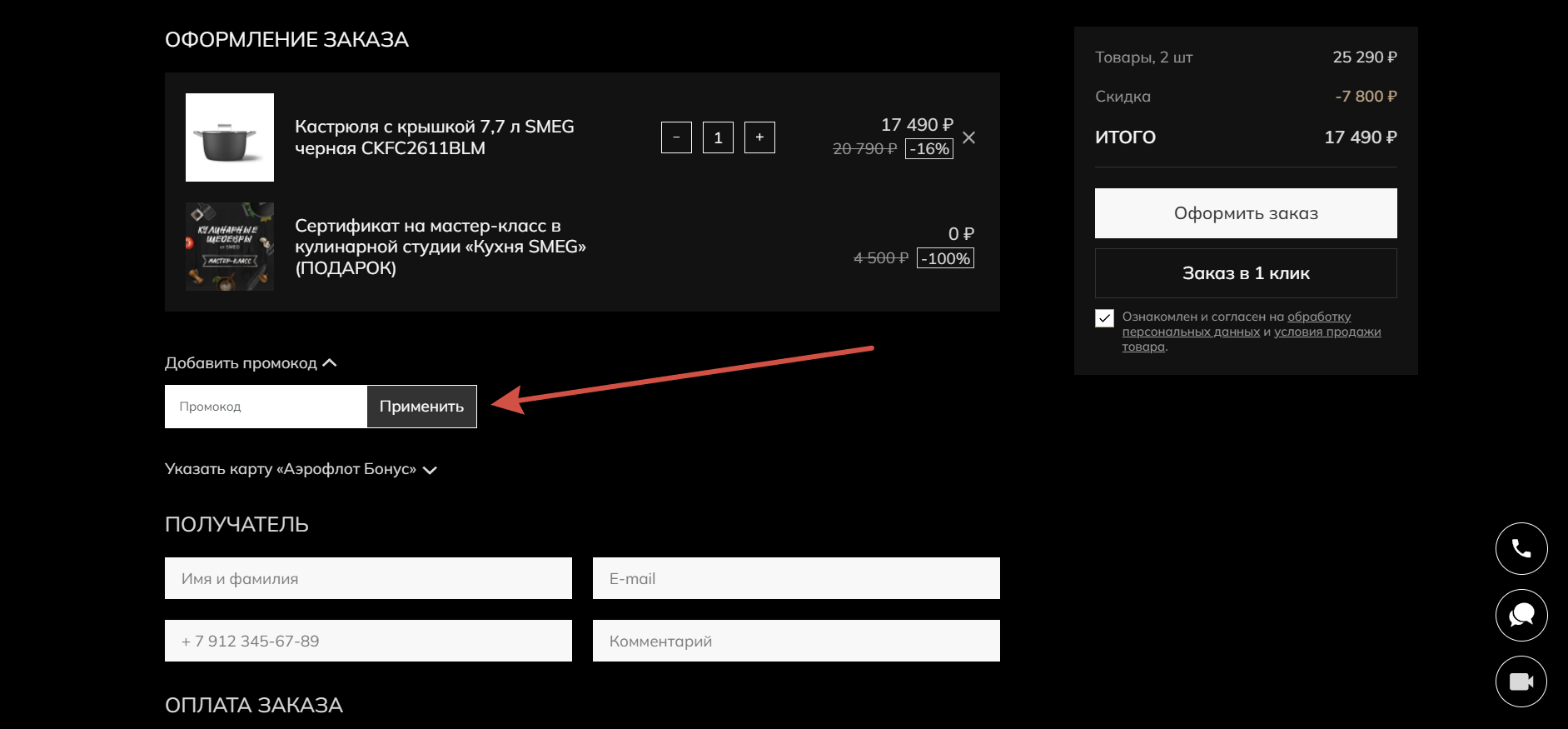Click the quantity field showing 1

pos(718,137)
